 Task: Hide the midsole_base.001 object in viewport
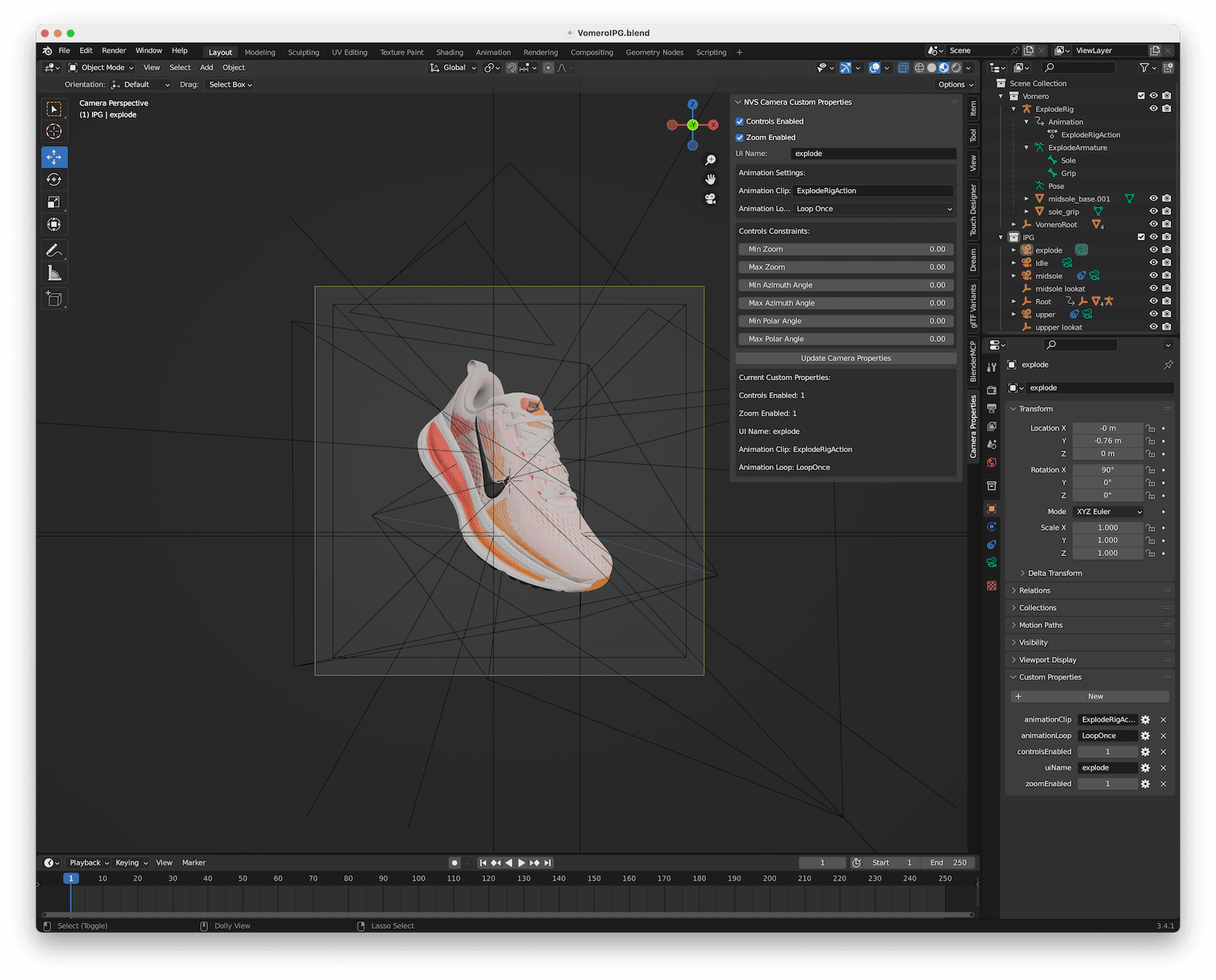tap(1153, 198)
